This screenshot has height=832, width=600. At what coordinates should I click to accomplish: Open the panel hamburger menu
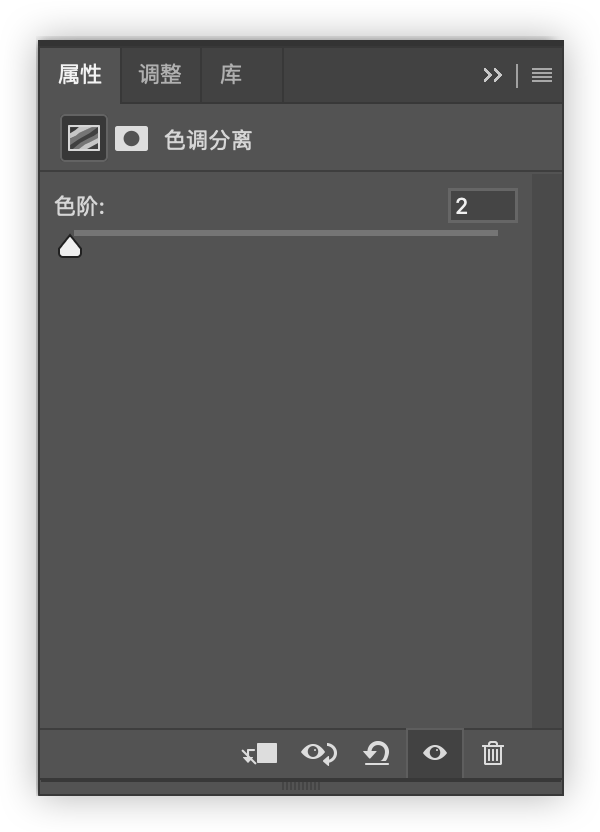pyautogui.click(x=542, y=75)
